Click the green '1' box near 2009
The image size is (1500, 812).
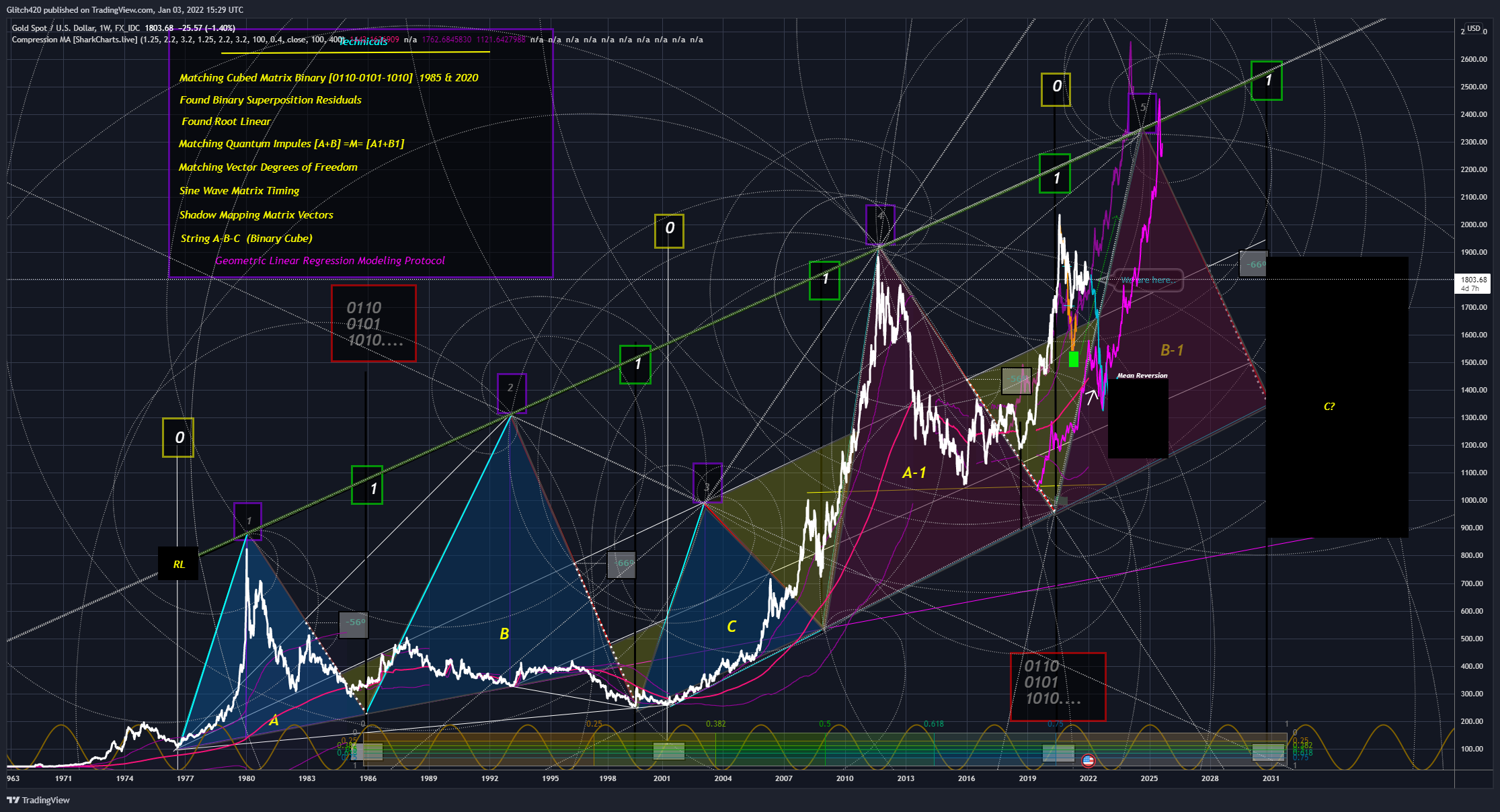coord(824,280)
